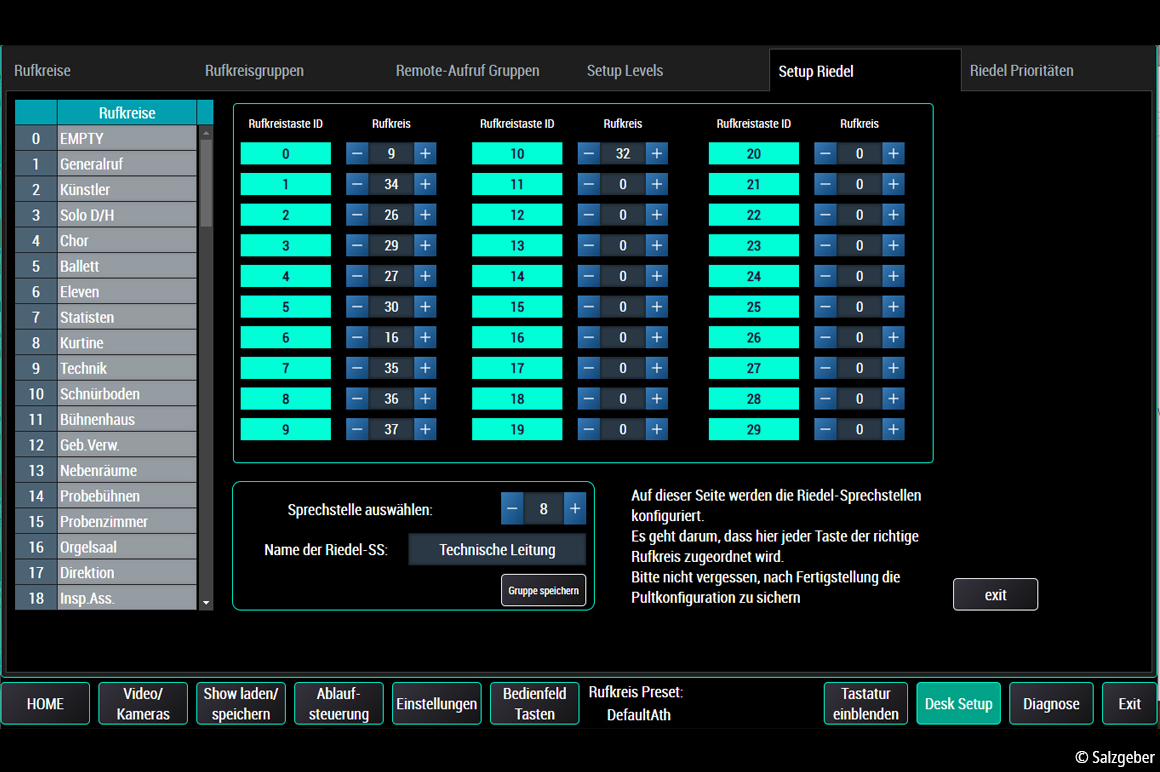Increase Rufkreis for key ID 15
Viewport: 1160px width, 772px height.
point(657,307)
